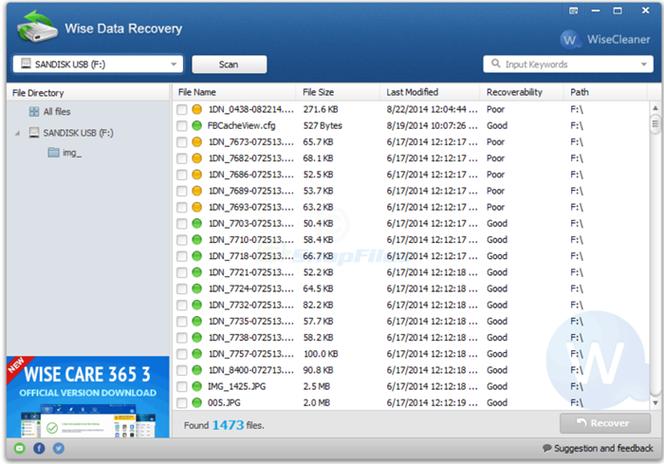Check the 005.JPG file box
Screen dimensions: 664x464
(x=182, y=403)
